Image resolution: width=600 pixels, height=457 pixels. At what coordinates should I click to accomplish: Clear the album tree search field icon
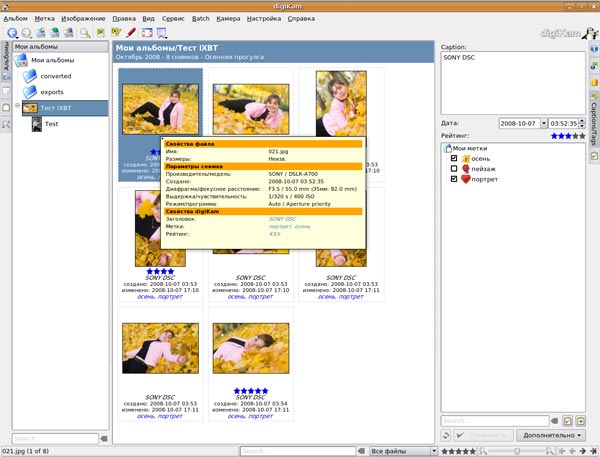[x=104, y=439]
